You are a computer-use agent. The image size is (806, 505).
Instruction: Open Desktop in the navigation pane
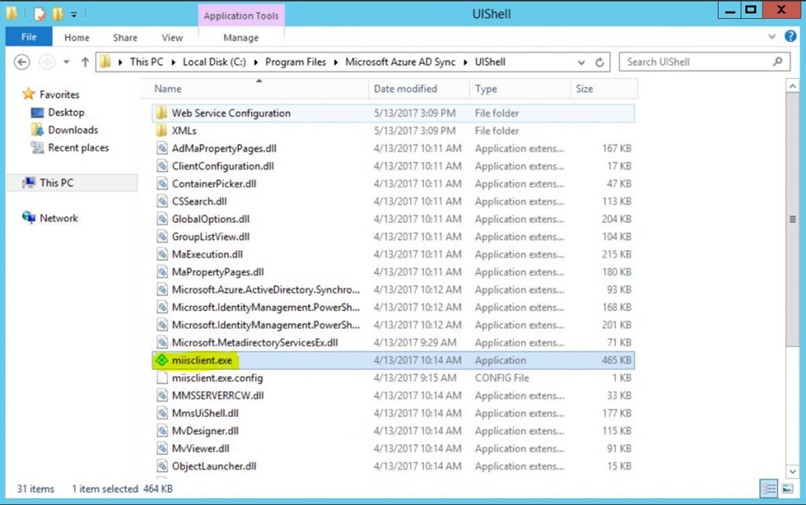tap(66, 112)
